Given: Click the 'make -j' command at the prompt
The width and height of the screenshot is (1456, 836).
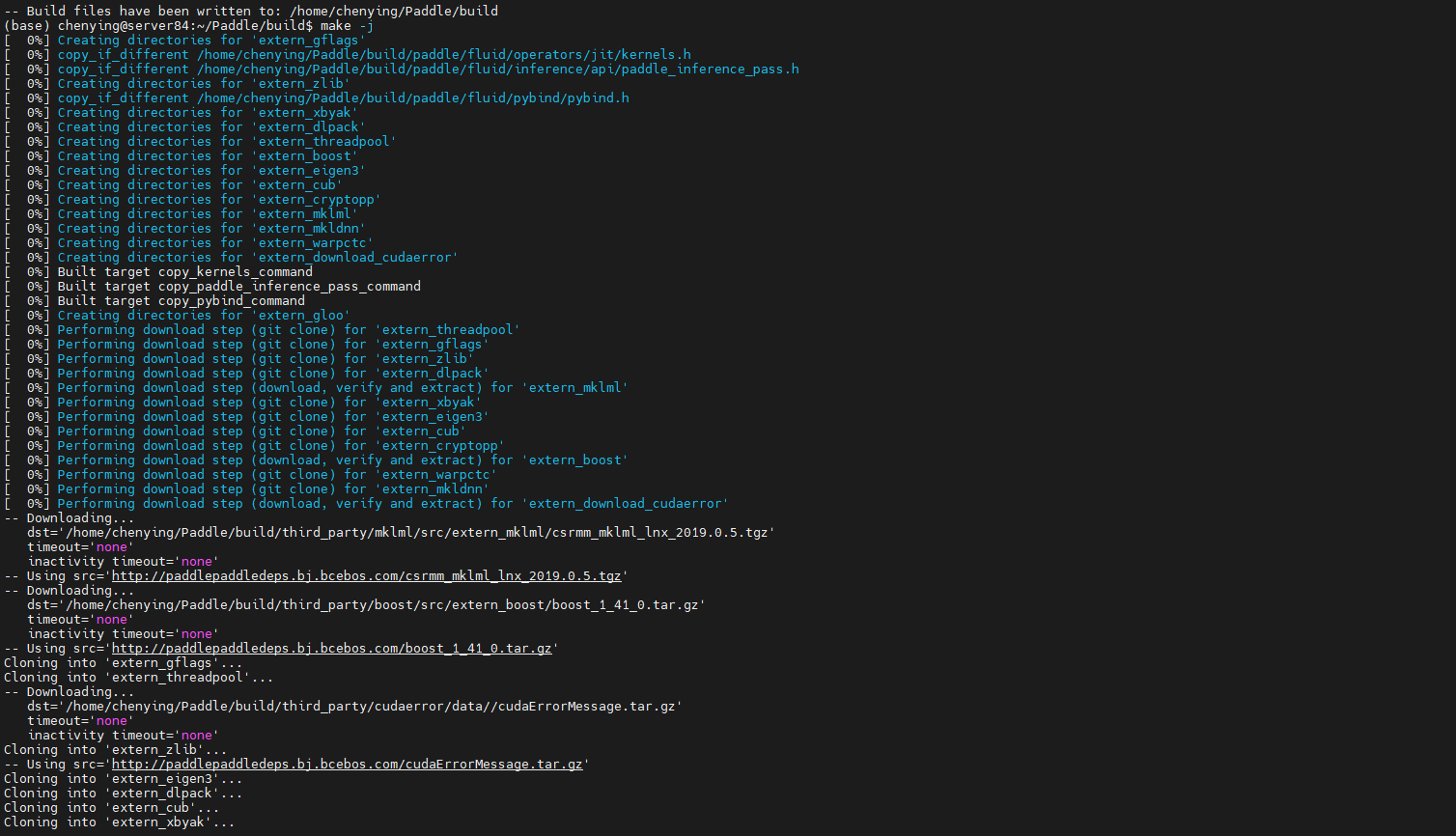Looking at the screenshot, I should 348,25.
